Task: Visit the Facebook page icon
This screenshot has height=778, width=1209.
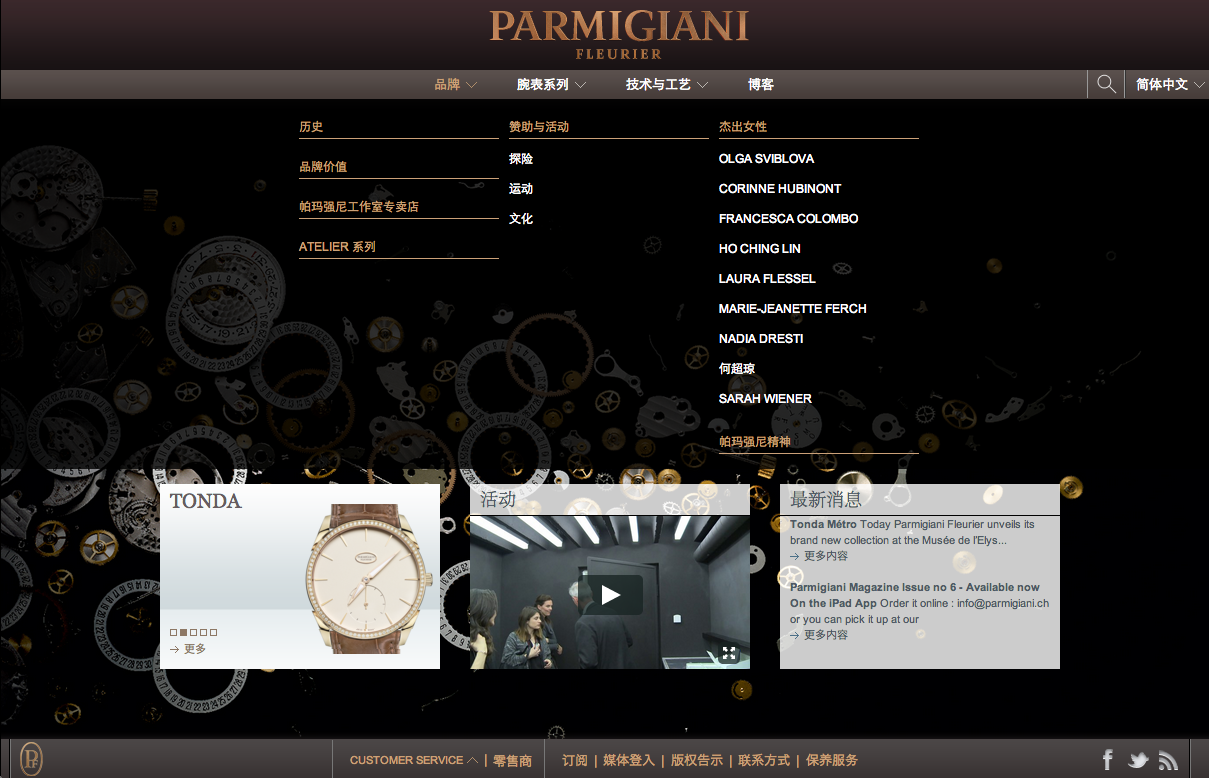Action: pyautogui.click(x=1107, y=760)
